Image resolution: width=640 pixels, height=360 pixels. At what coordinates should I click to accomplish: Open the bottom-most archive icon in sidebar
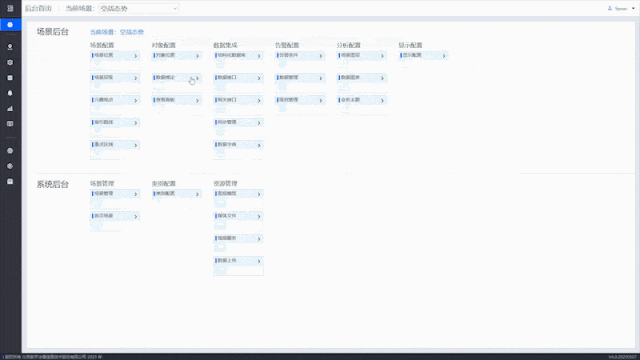tap(10, 181)
